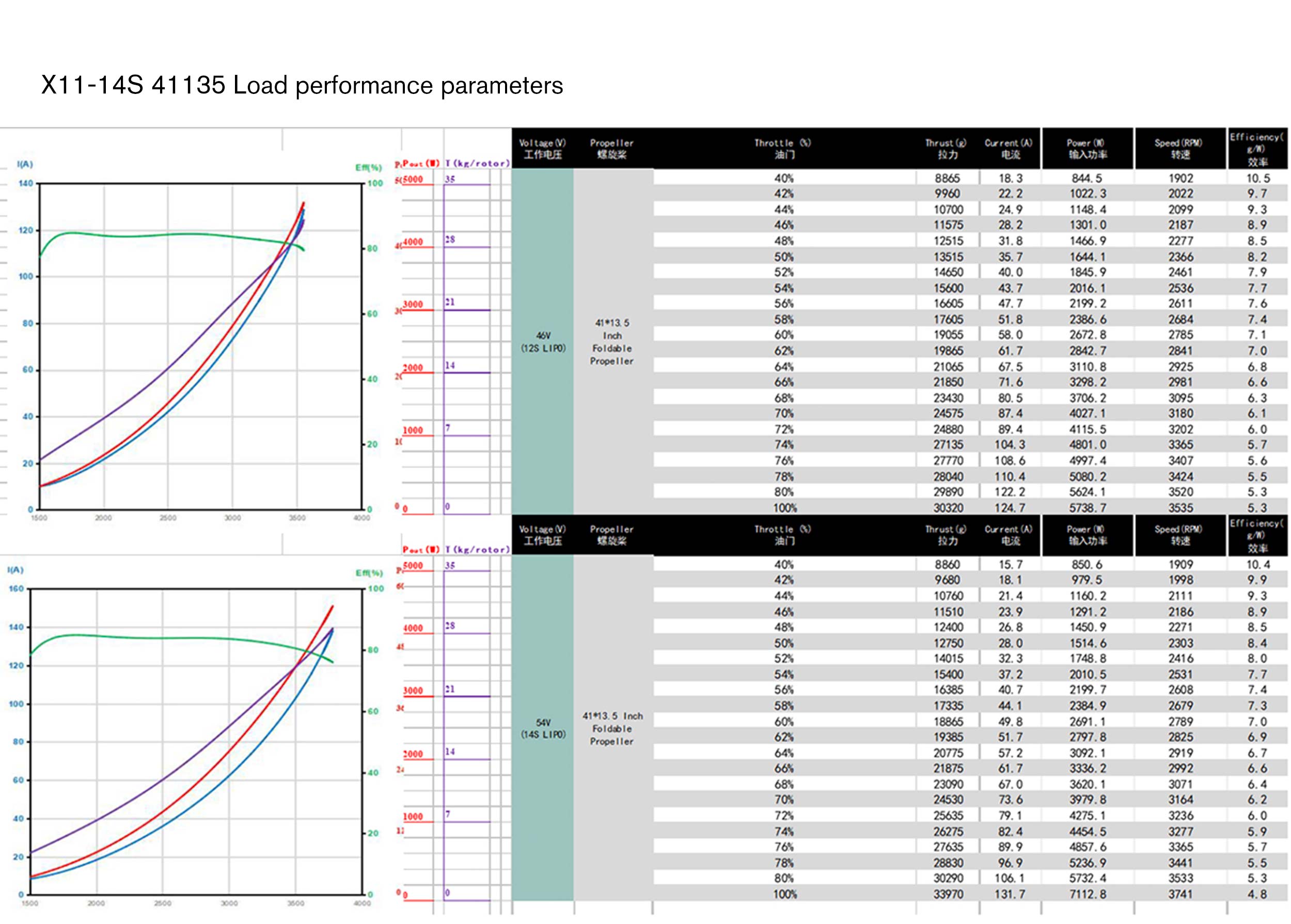
Task: Click the 54V (14S LIPO) voltage cell
Action: coord(543,728)
